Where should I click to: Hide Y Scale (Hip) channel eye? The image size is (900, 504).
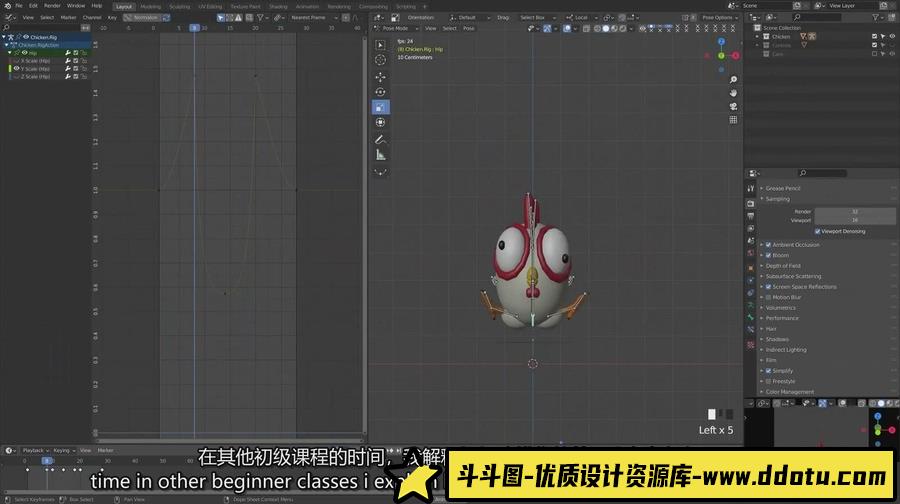[x=17, y=68]
